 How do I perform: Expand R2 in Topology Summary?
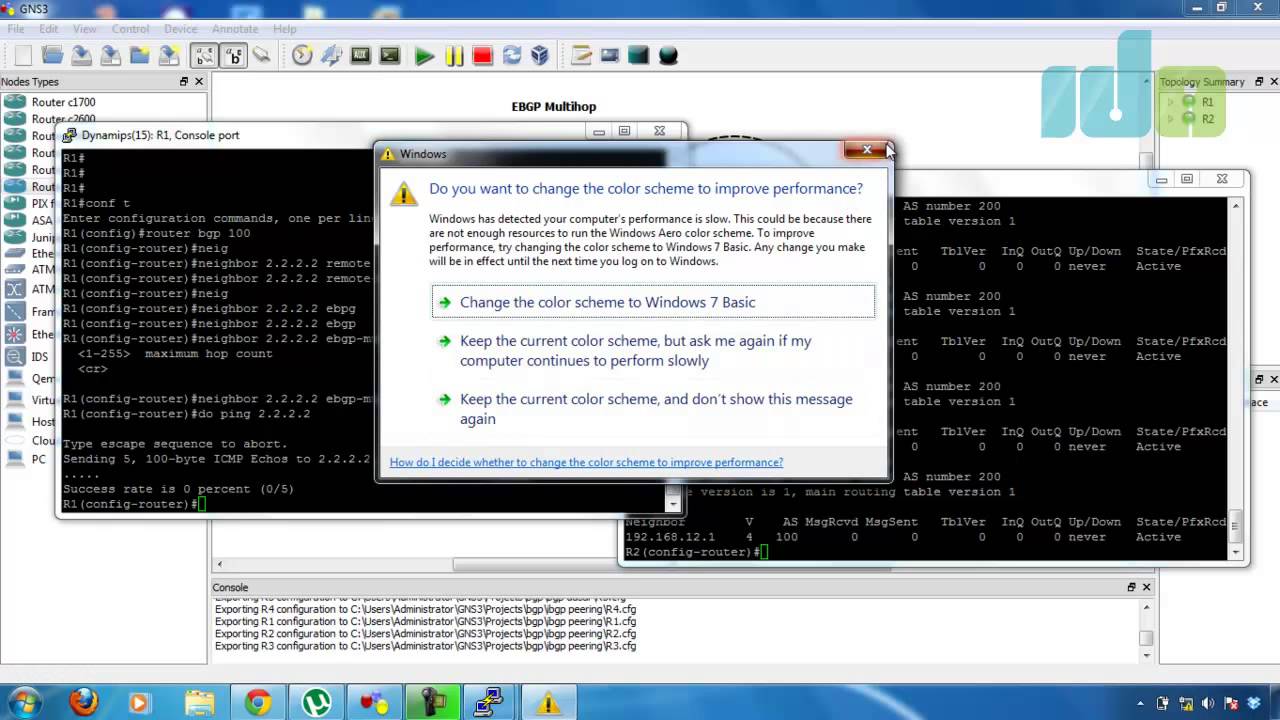(x=1171, y=119)
